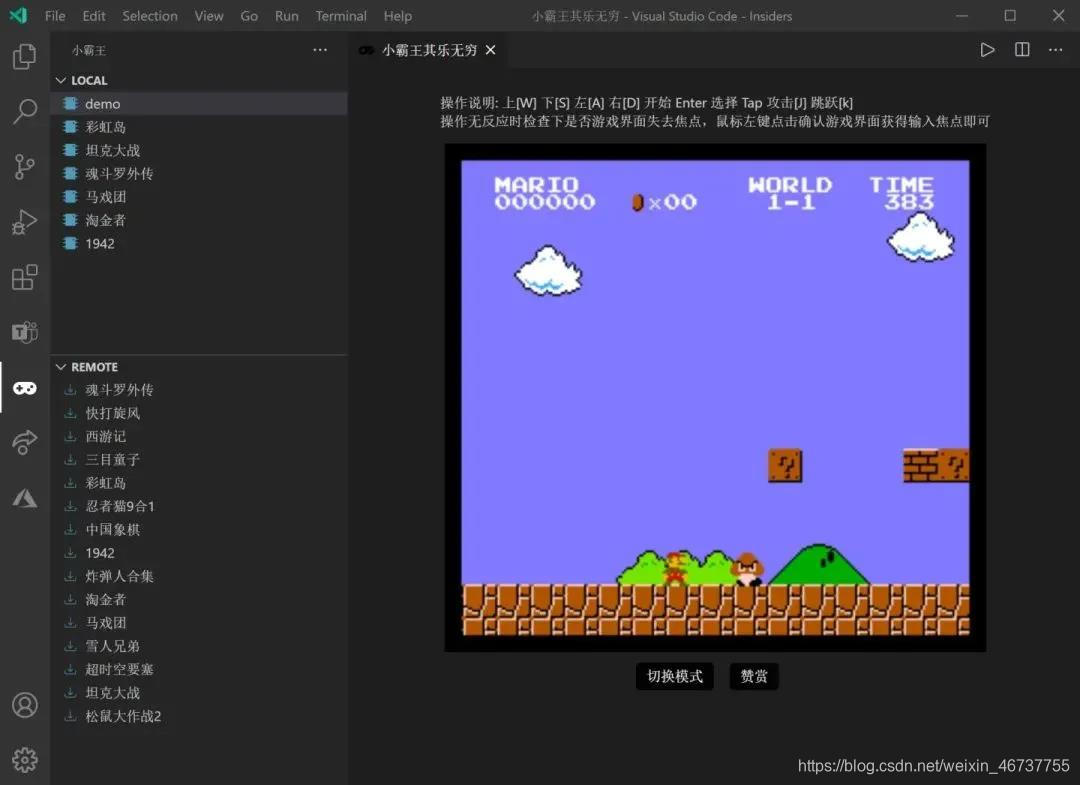This screenshot has height=785, width=1080.
Task: Open the Extensions view icon
Action: click(x=25, y=277)
